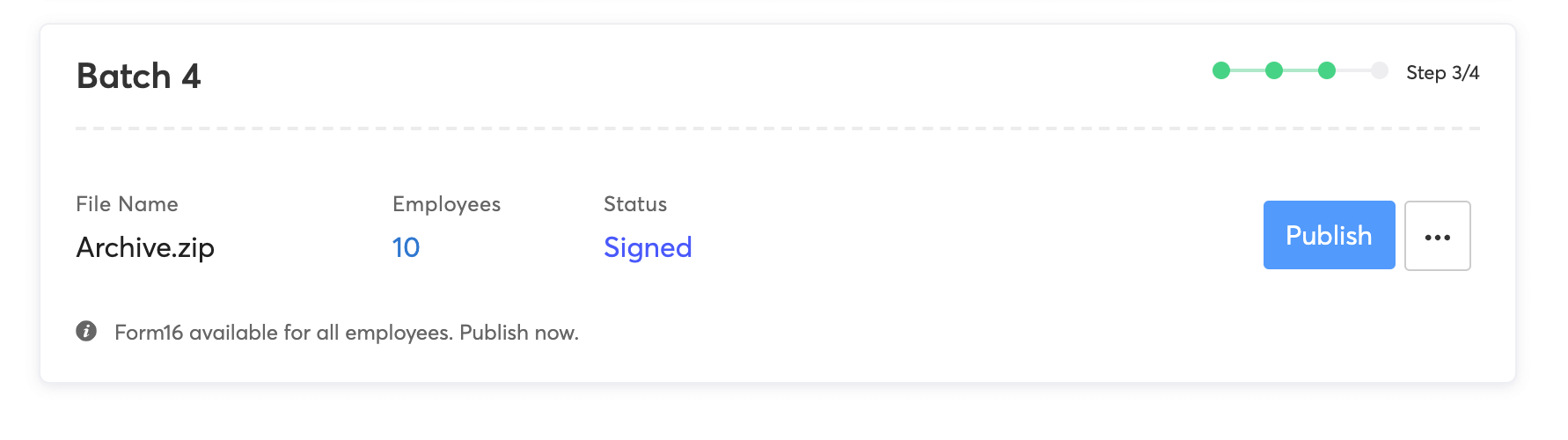Open the employees count link showing 10

click(x=406, y=247)
